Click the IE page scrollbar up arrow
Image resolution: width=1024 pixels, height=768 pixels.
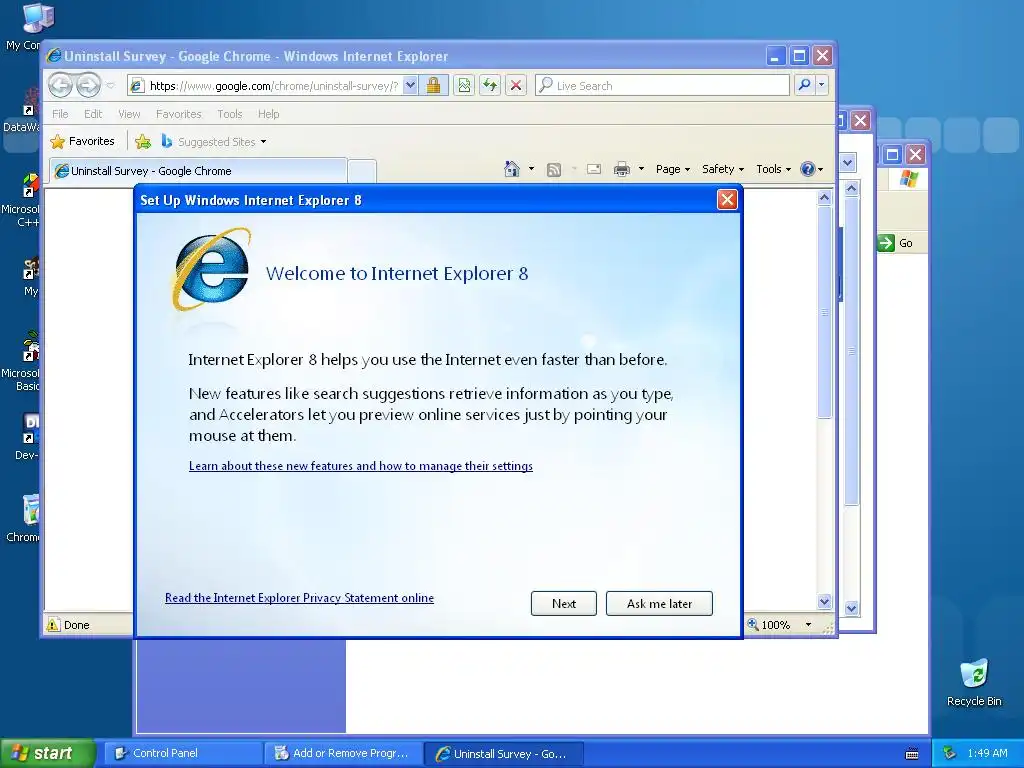coord(824,197)
